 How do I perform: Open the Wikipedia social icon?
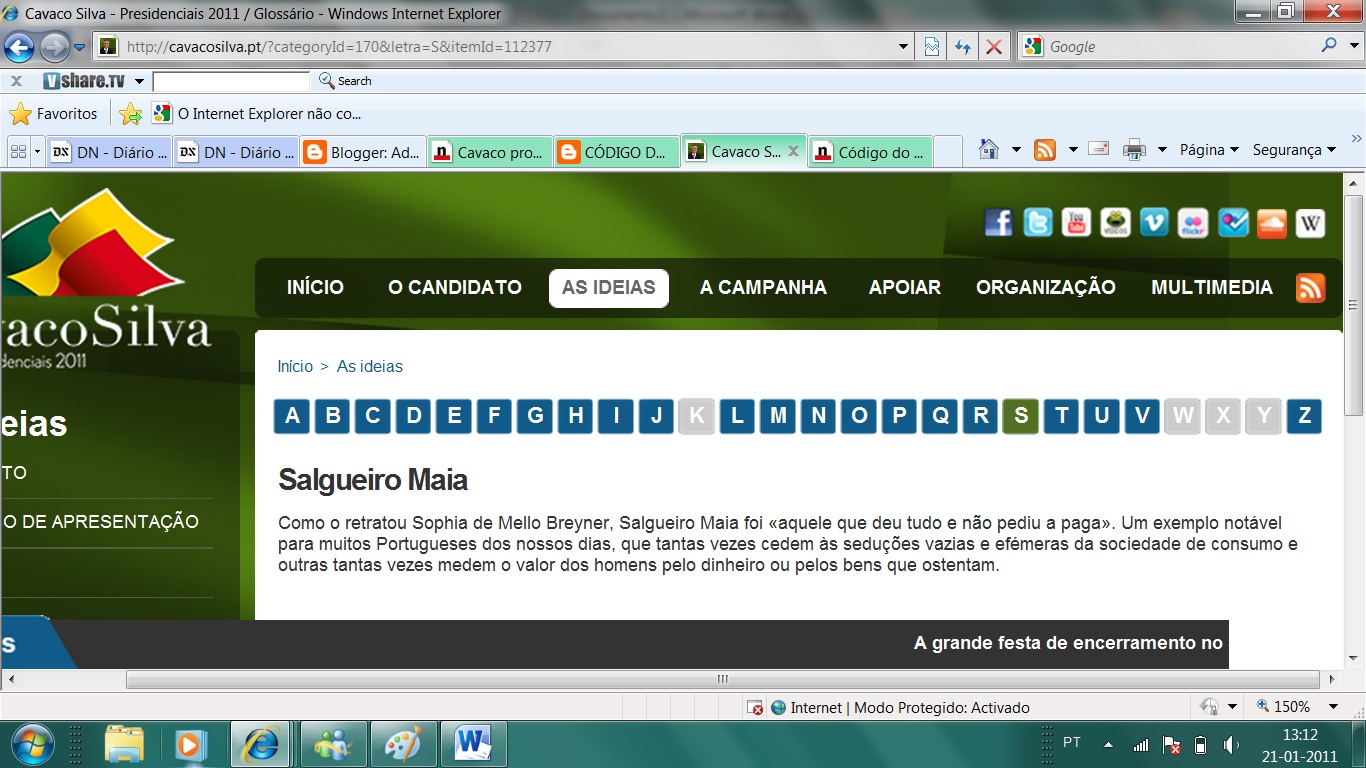pos(1310,222)
